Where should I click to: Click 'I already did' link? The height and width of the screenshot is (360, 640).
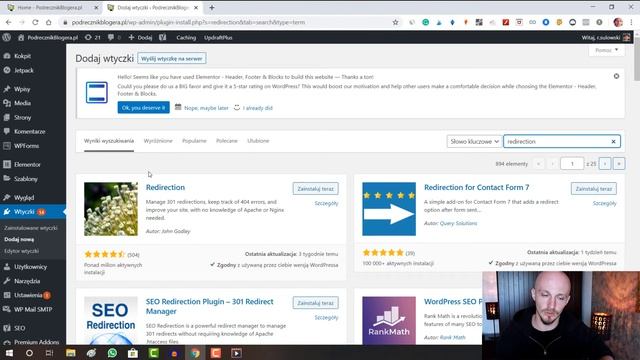(258, 108)
